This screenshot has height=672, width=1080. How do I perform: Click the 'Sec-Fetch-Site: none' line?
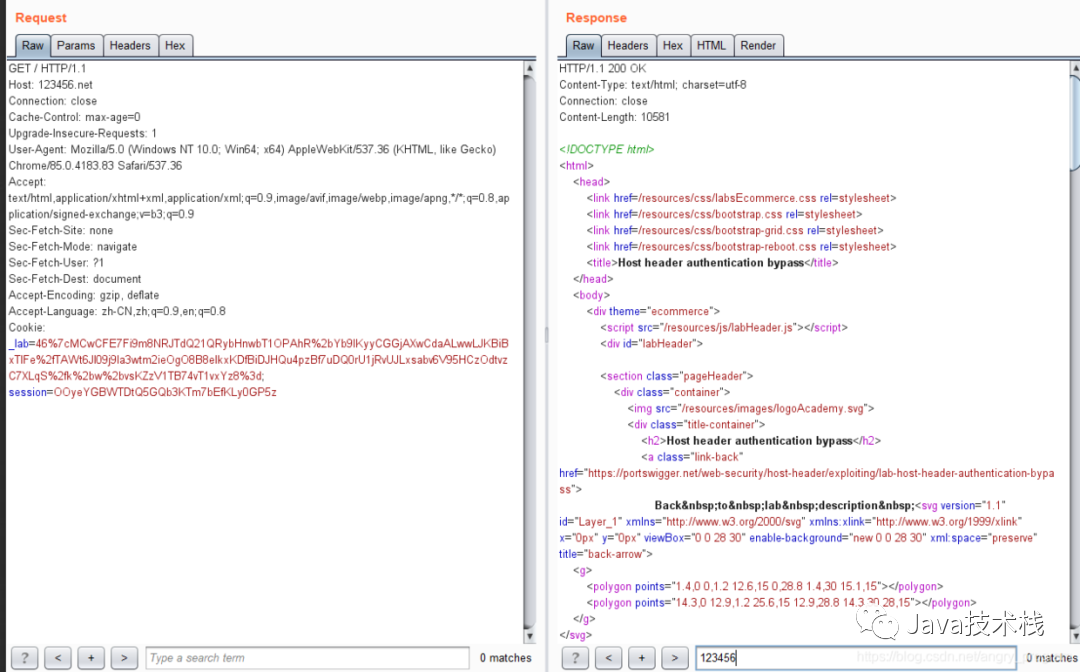click(x=61, y=230)
